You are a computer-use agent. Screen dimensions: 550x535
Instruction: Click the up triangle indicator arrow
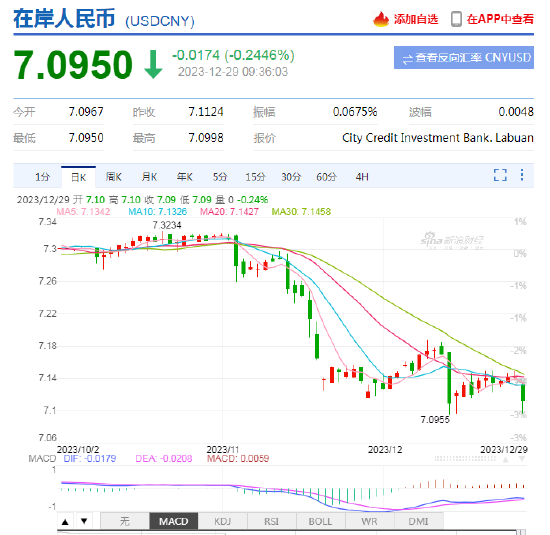(65, 521)
